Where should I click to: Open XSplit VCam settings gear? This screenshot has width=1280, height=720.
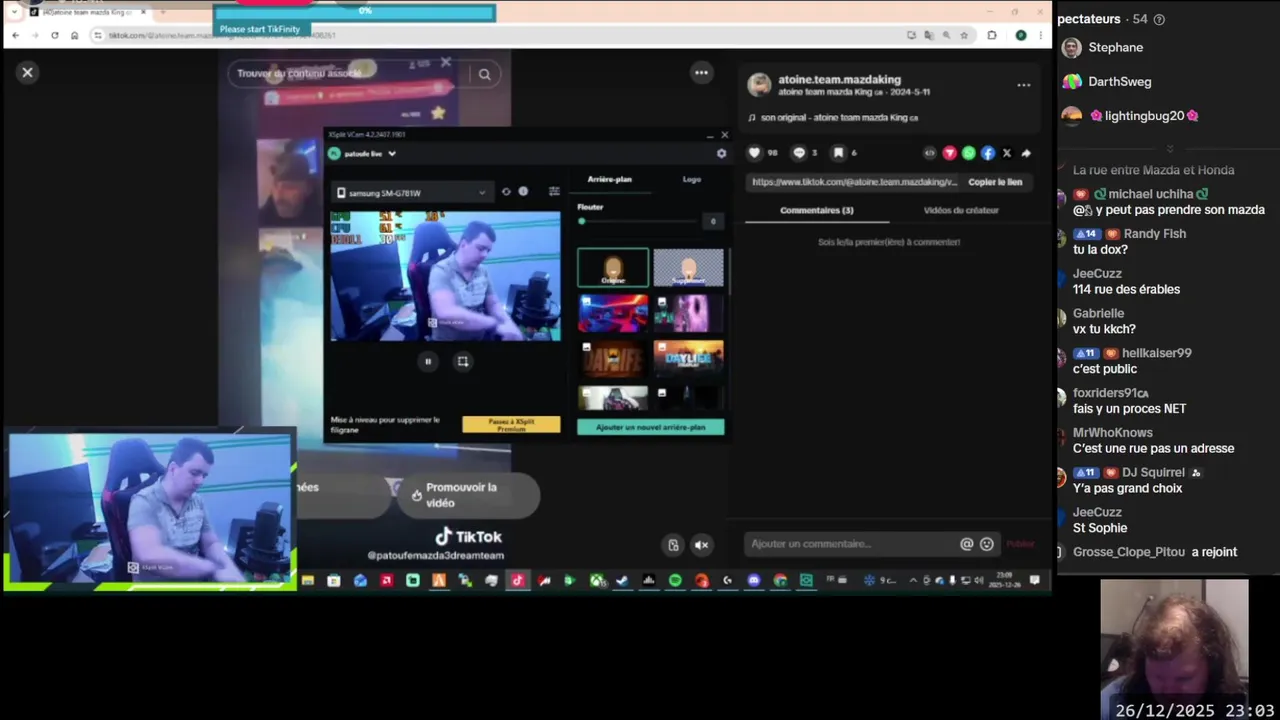[721, 154]
